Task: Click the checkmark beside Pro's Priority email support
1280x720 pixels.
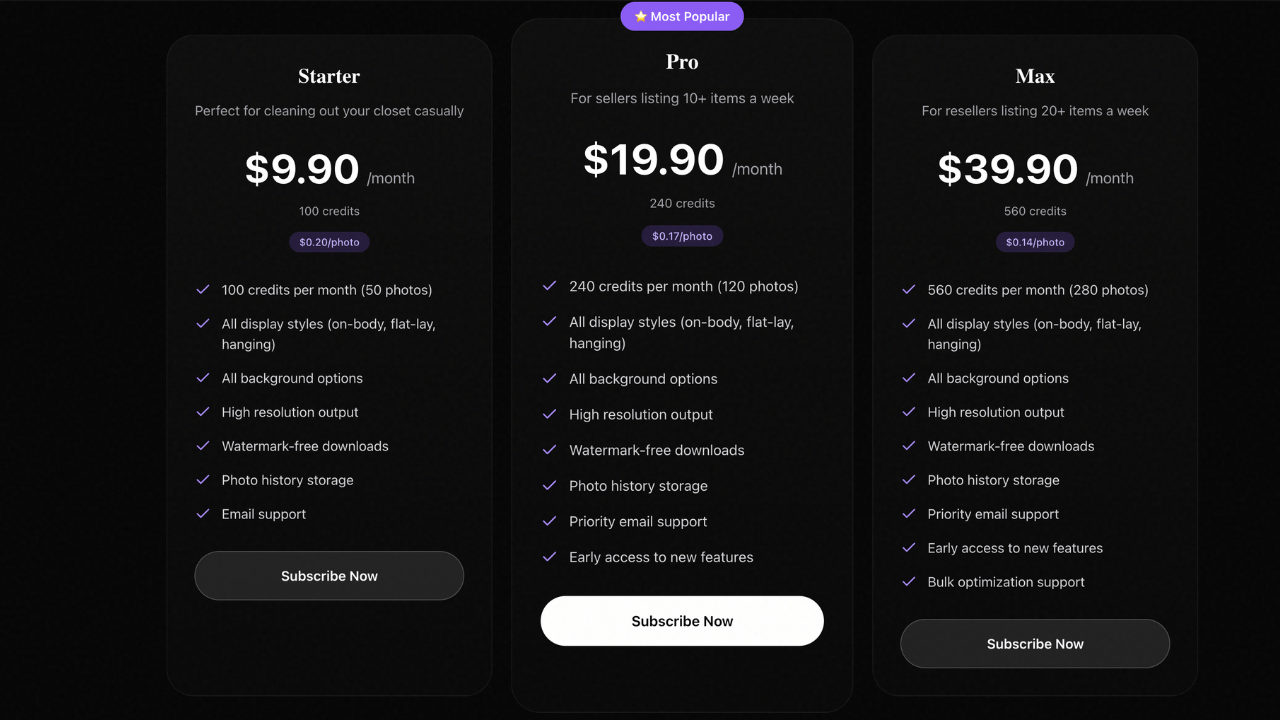Action: 549,521
